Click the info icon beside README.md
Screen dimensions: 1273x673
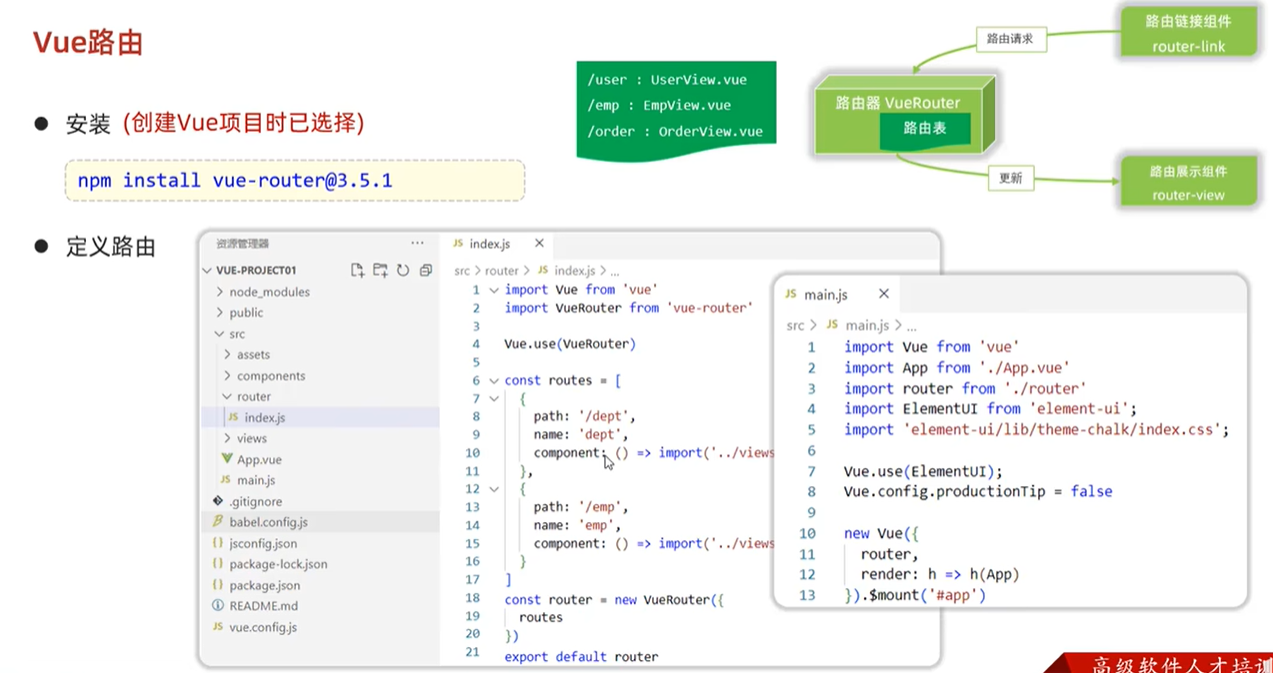point(218,606)
